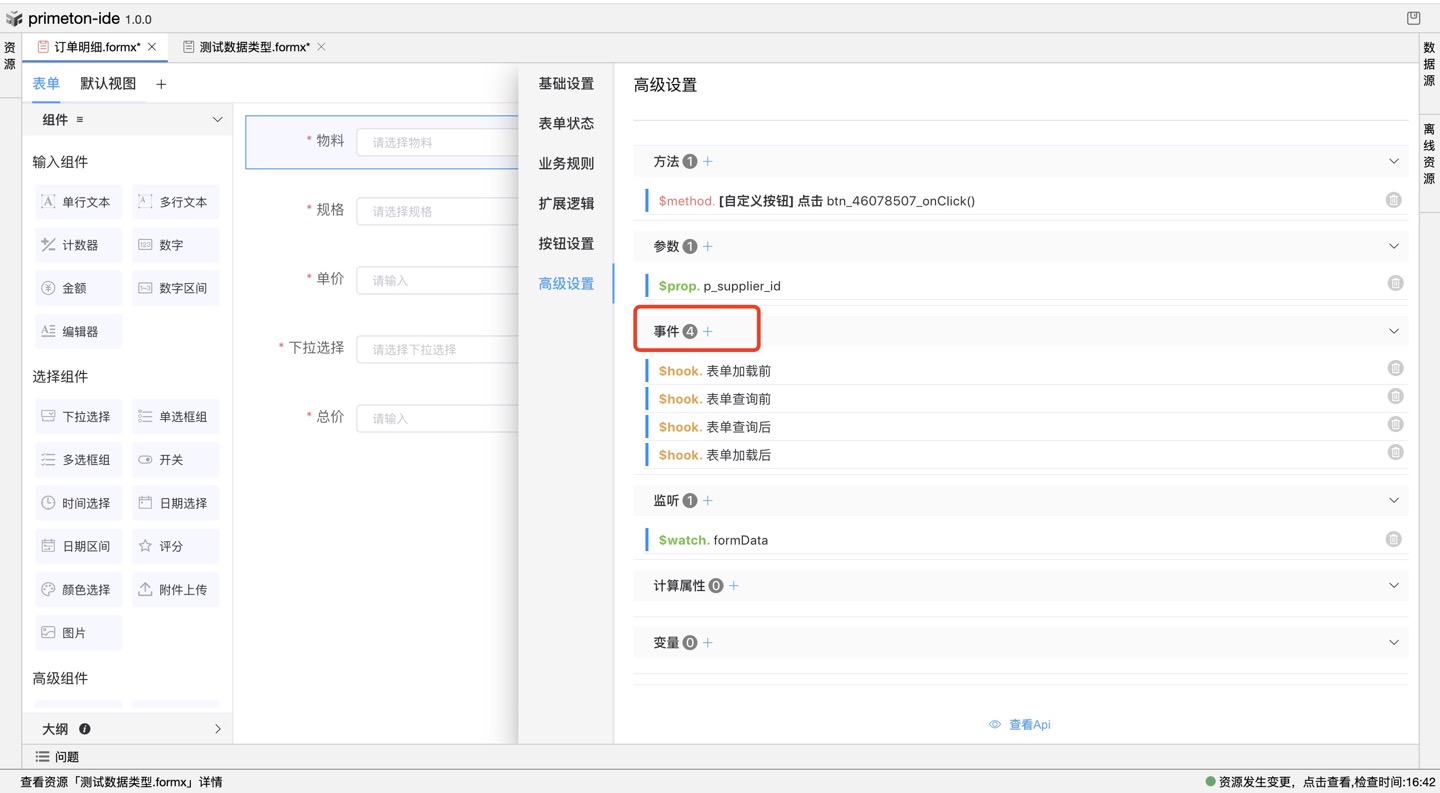Screen dimensions: 1440x793
Task: Delete the p_supplier_id parameter entry
Action: point(1395,284)
